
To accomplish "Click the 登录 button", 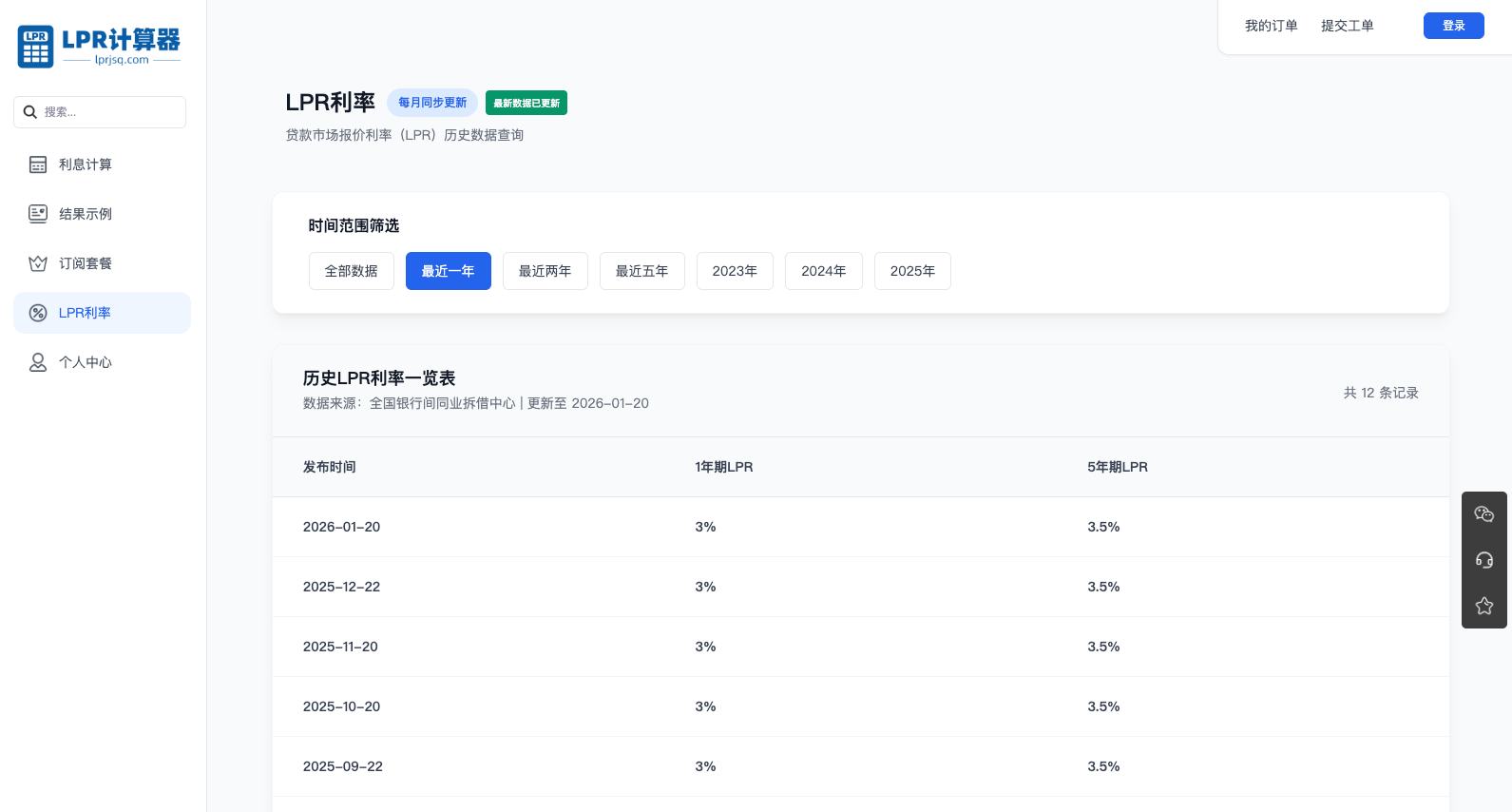I will (x=1453, y=26).
